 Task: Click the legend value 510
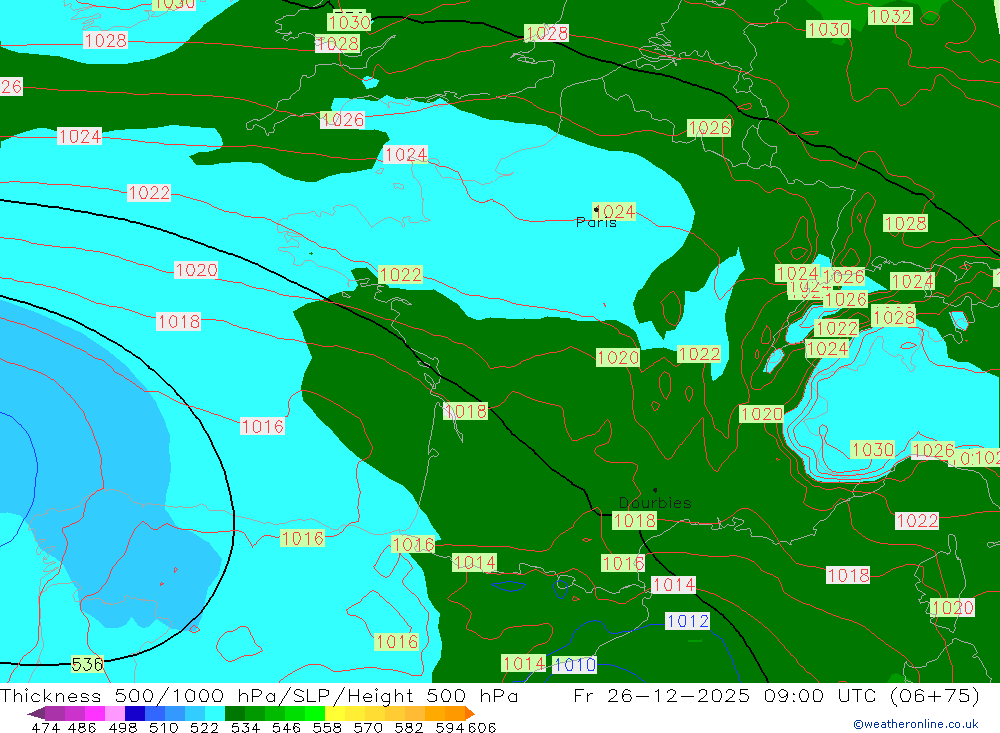(164, 727)
